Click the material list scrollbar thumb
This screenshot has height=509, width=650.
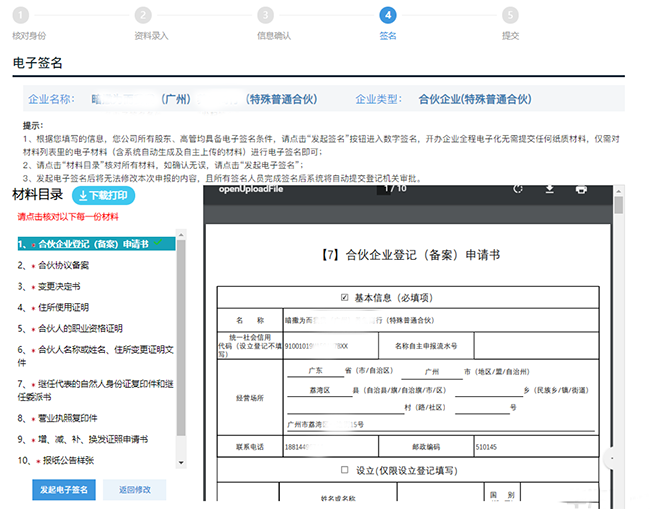click(181, 338)
